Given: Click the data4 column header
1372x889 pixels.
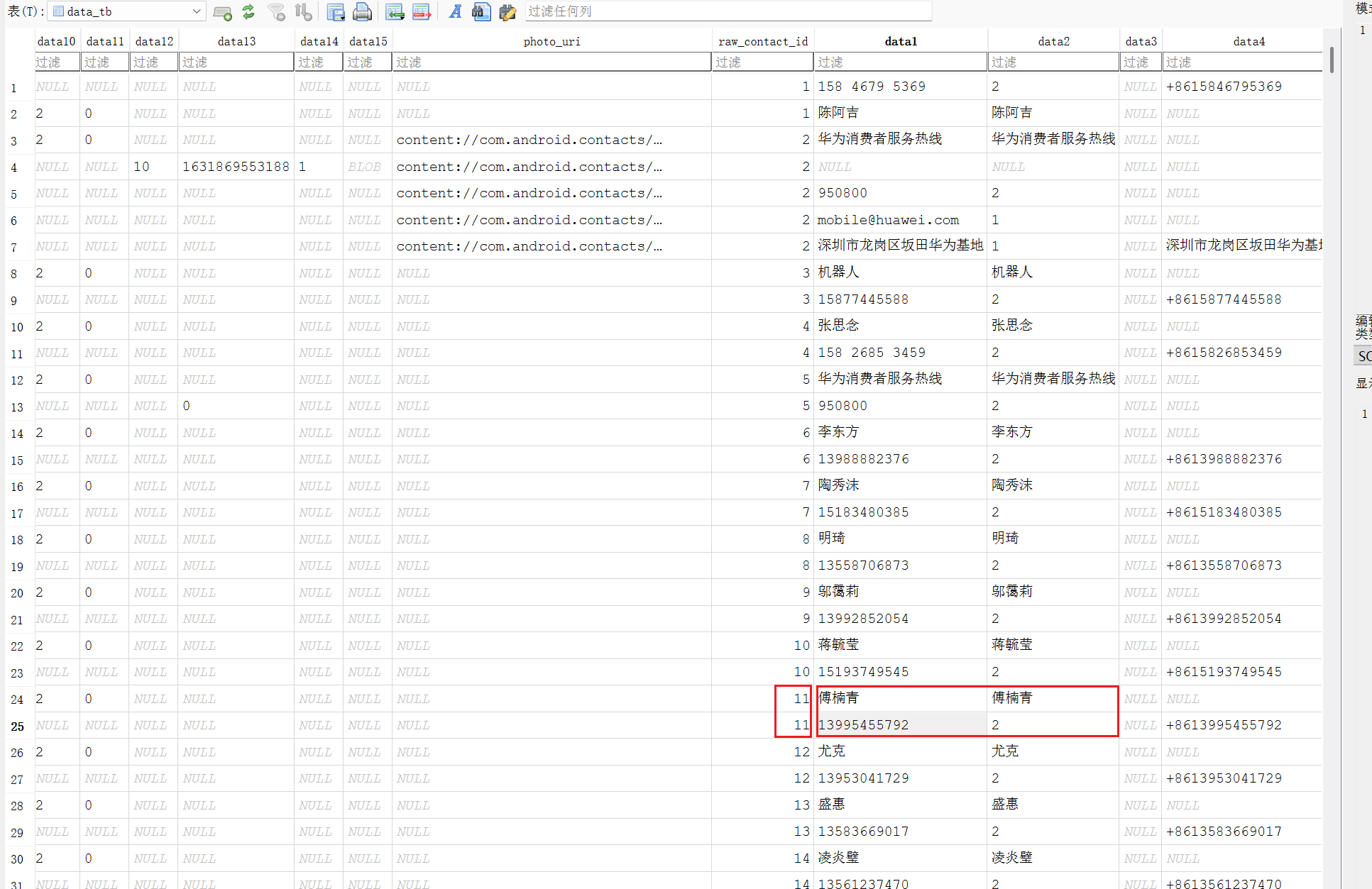Looking at the screenshot, I should 1248,41.
